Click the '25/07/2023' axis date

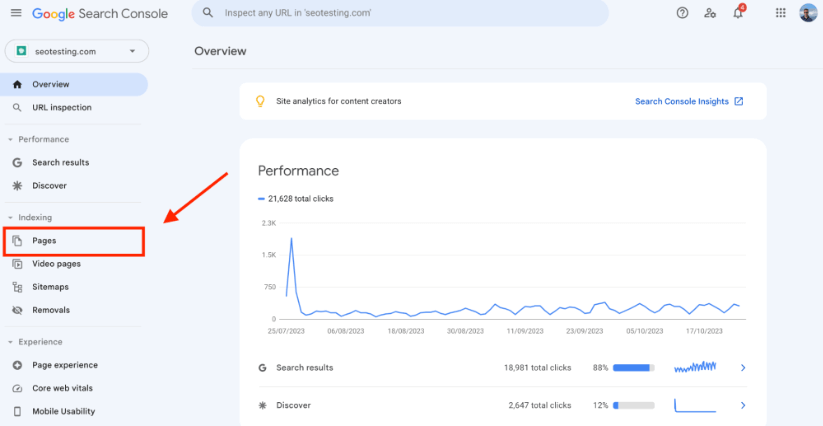286,331
